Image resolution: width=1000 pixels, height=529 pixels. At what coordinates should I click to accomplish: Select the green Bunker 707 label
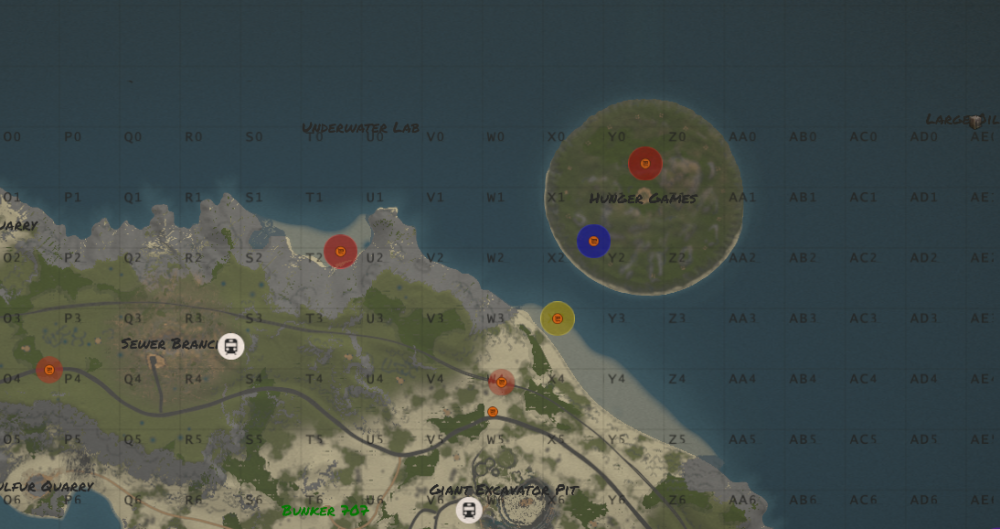pos(325,510)
